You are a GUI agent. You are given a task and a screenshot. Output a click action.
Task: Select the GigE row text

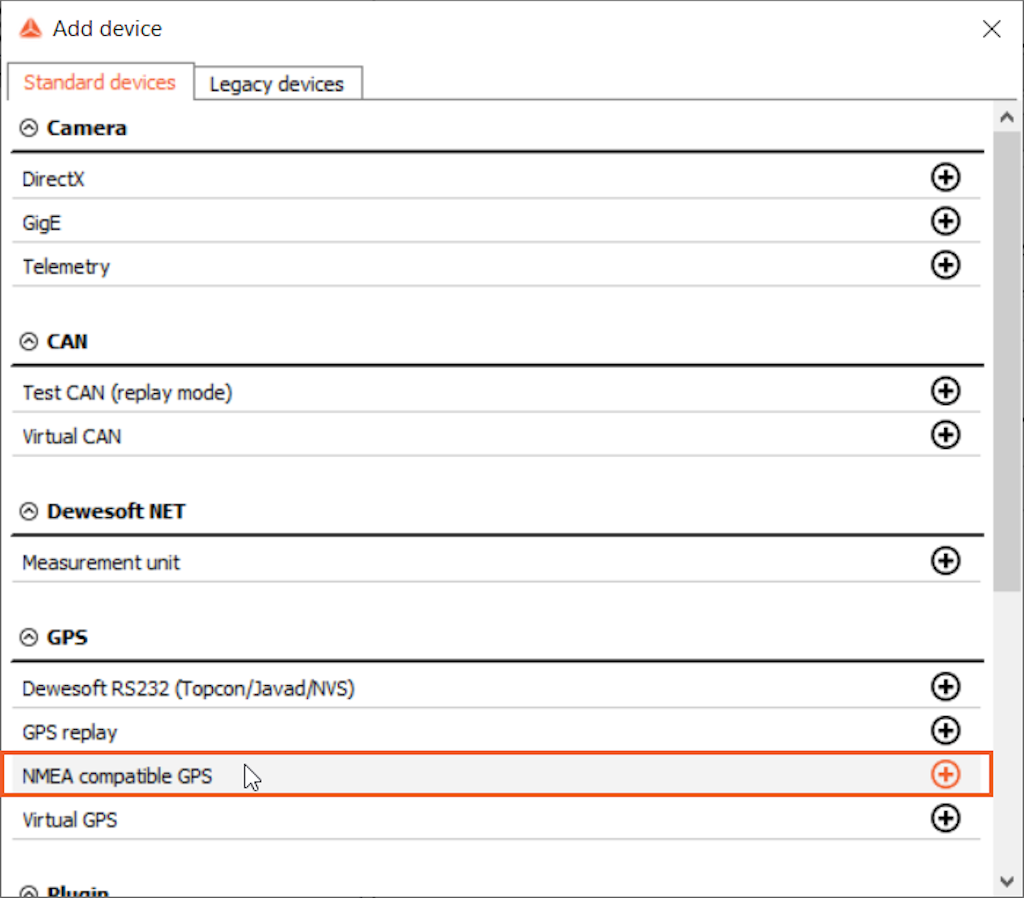coord(42,223)
